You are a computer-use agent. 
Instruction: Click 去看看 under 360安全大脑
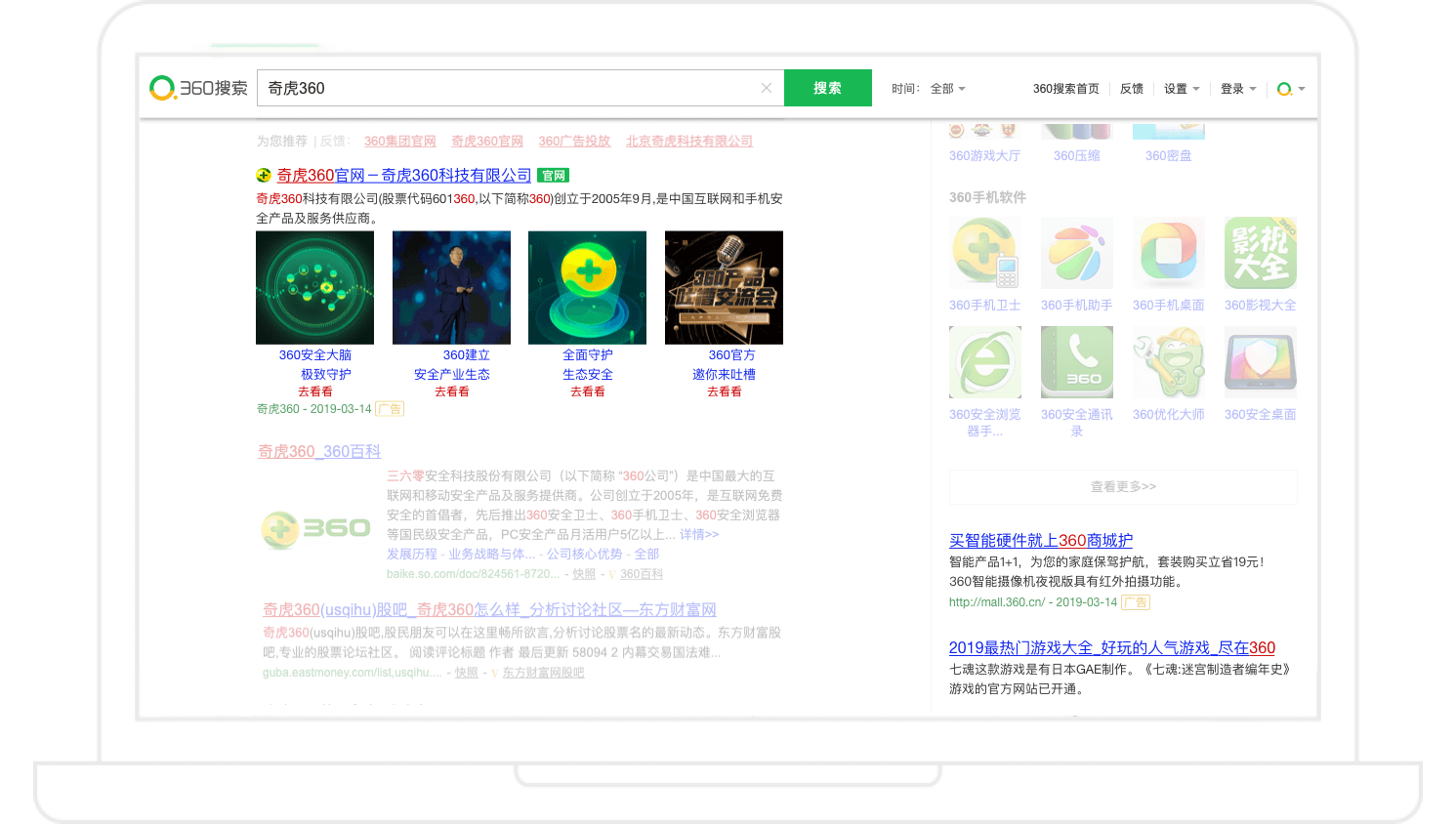click(315, 391)
